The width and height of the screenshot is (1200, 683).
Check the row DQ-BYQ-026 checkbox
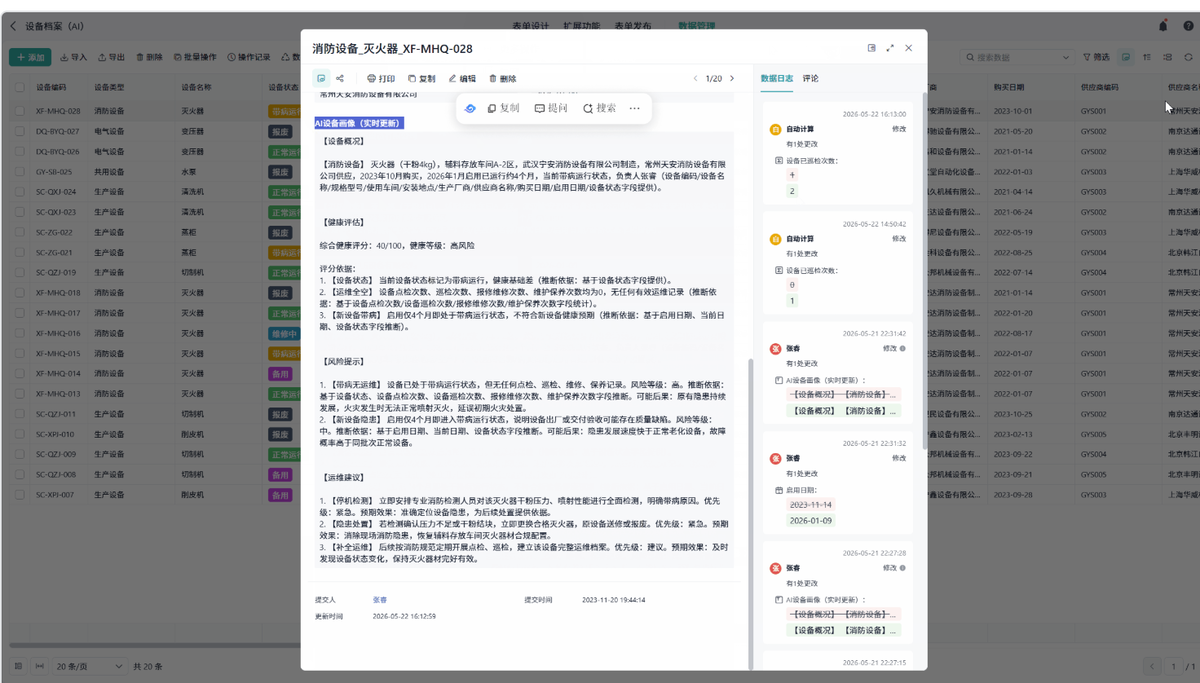click(x=19, y=151)
